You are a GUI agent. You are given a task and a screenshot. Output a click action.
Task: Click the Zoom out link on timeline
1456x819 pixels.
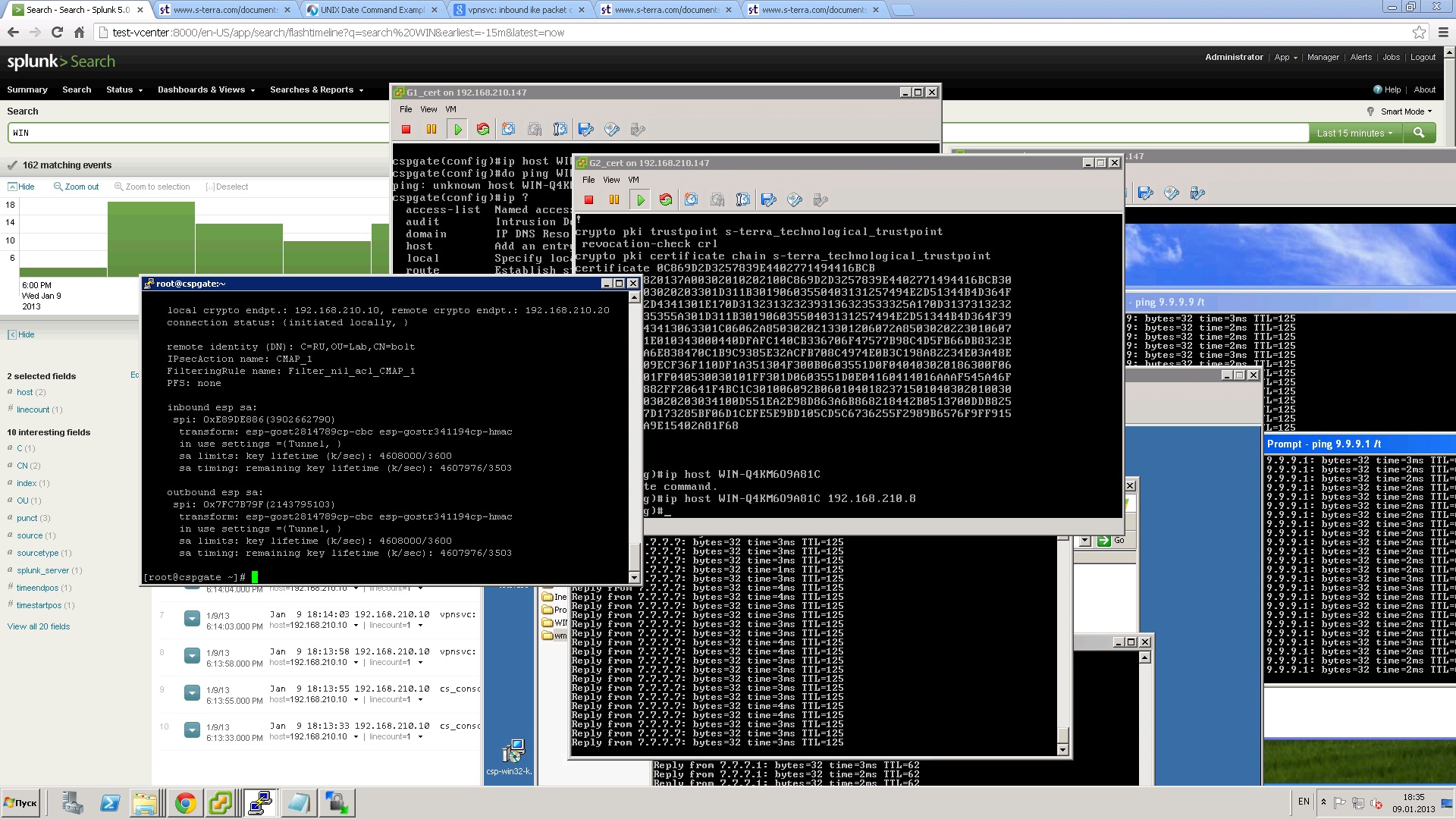coord(77,187)
